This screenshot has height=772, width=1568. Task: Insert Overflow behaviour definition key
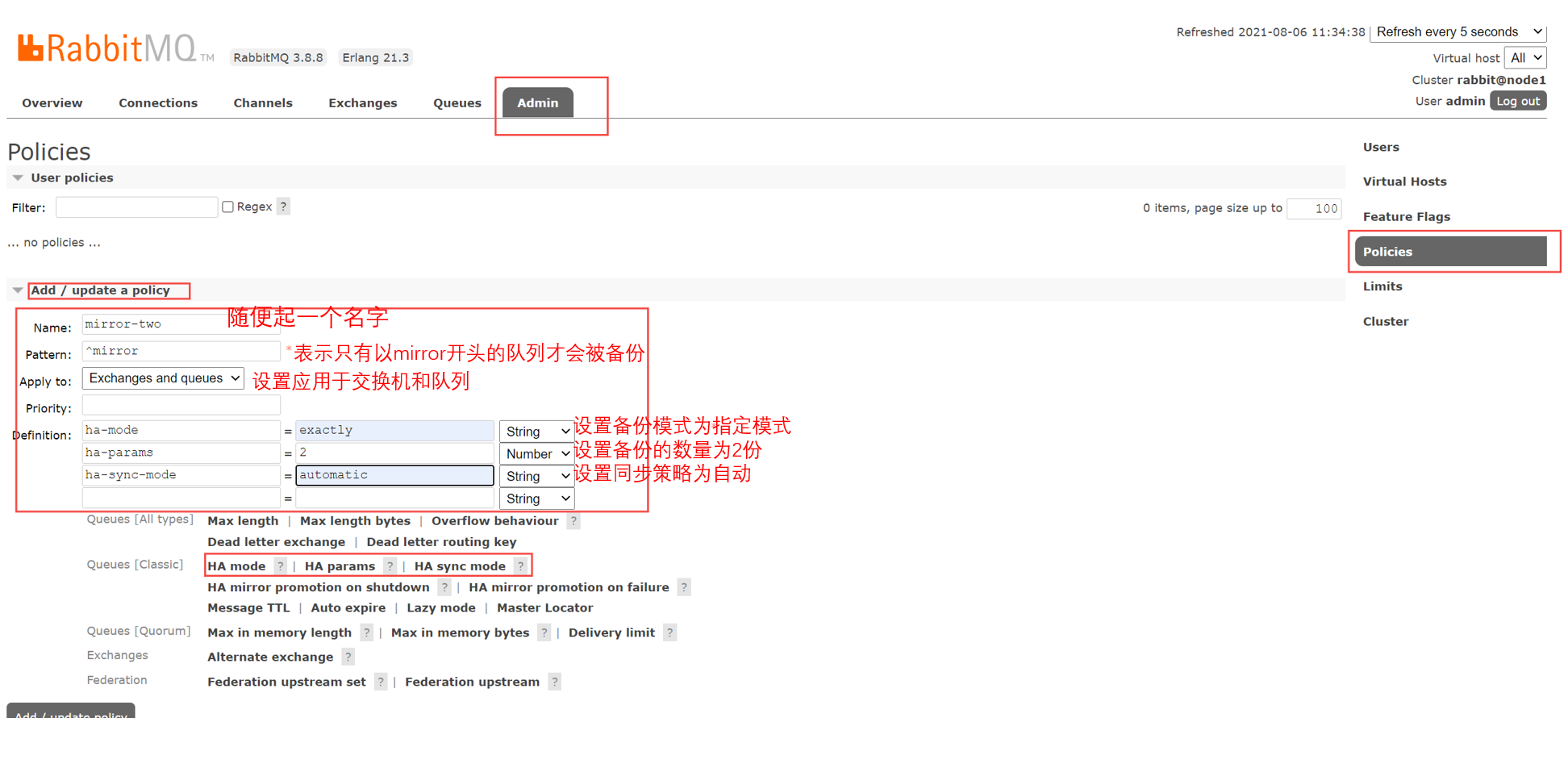point(495,521)
